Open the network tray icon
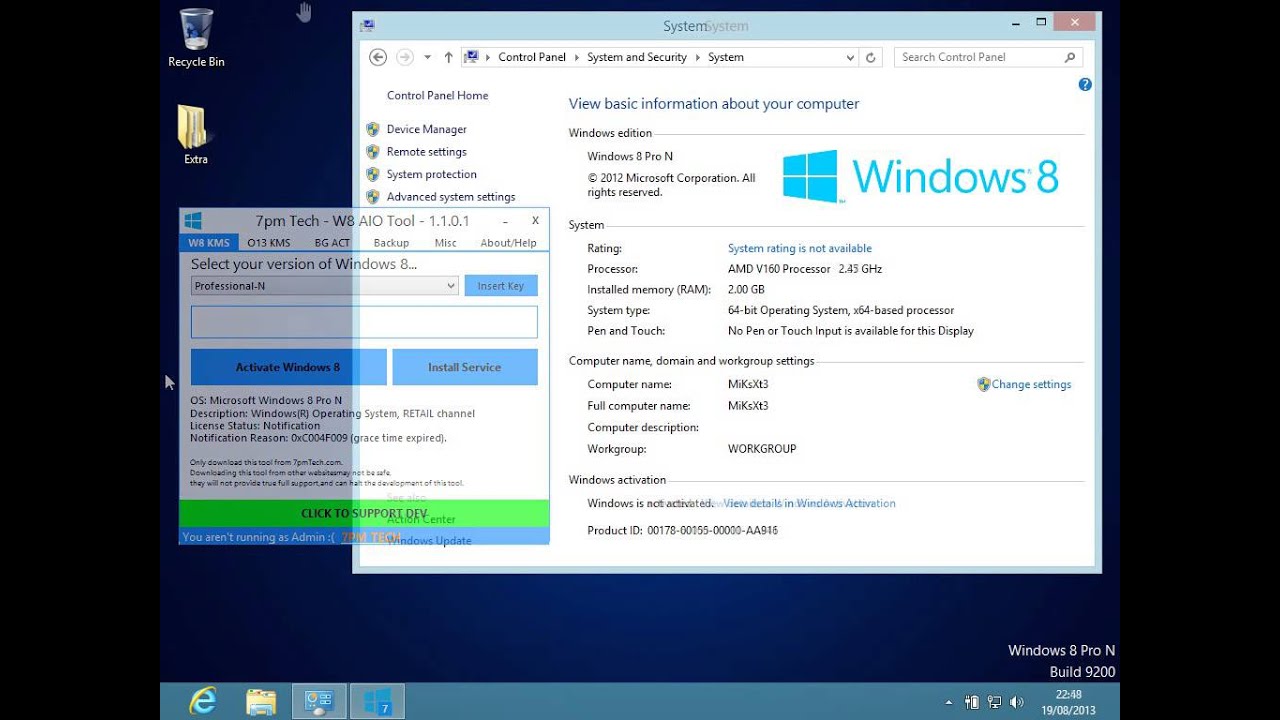This screenshot has width=1280, height=720. (x=994, y=702)
